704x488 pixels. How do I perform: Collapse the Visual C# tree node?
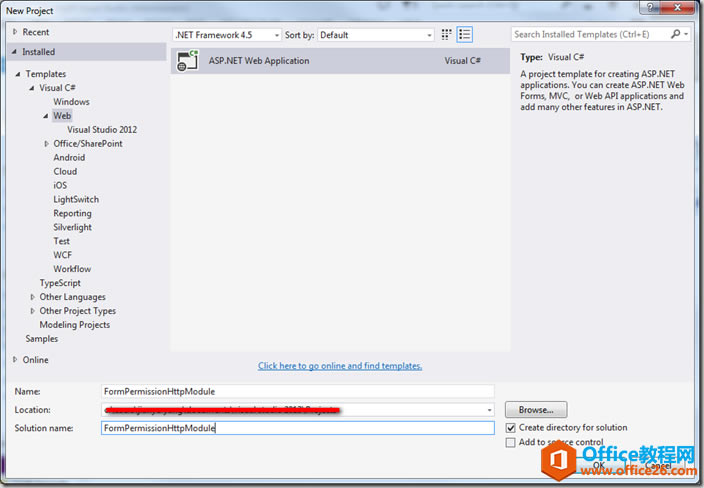(31, 88)
